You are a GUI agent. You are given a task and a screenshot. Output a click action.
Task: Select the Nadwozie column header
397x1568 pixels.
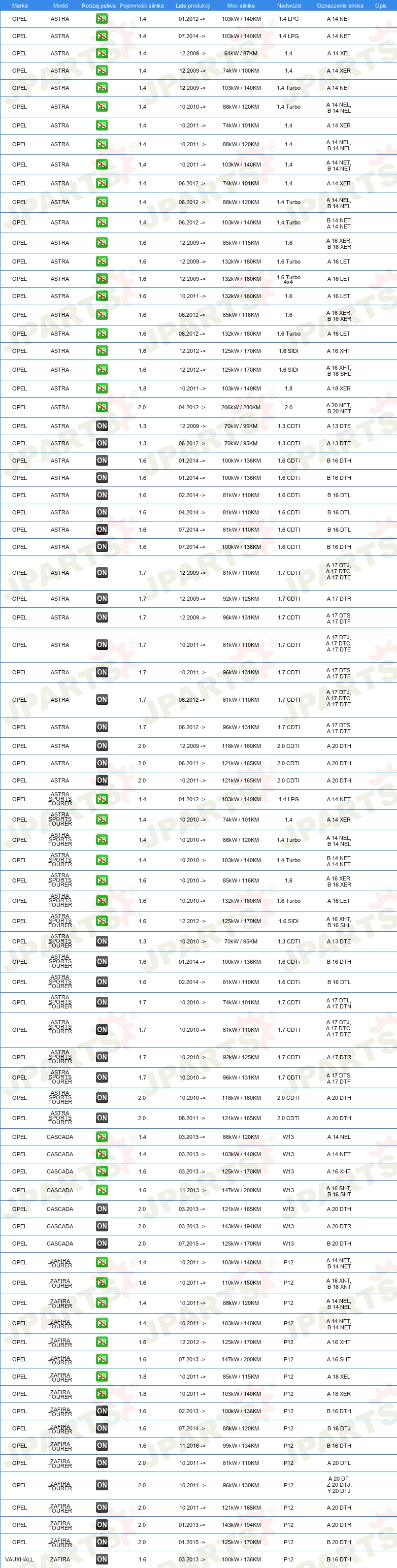pos(289,6)
